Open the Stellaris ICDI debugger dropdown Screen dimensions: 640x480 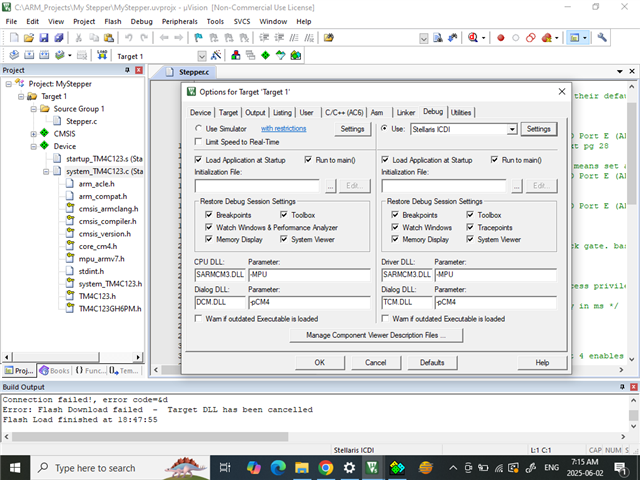(512, 129)
